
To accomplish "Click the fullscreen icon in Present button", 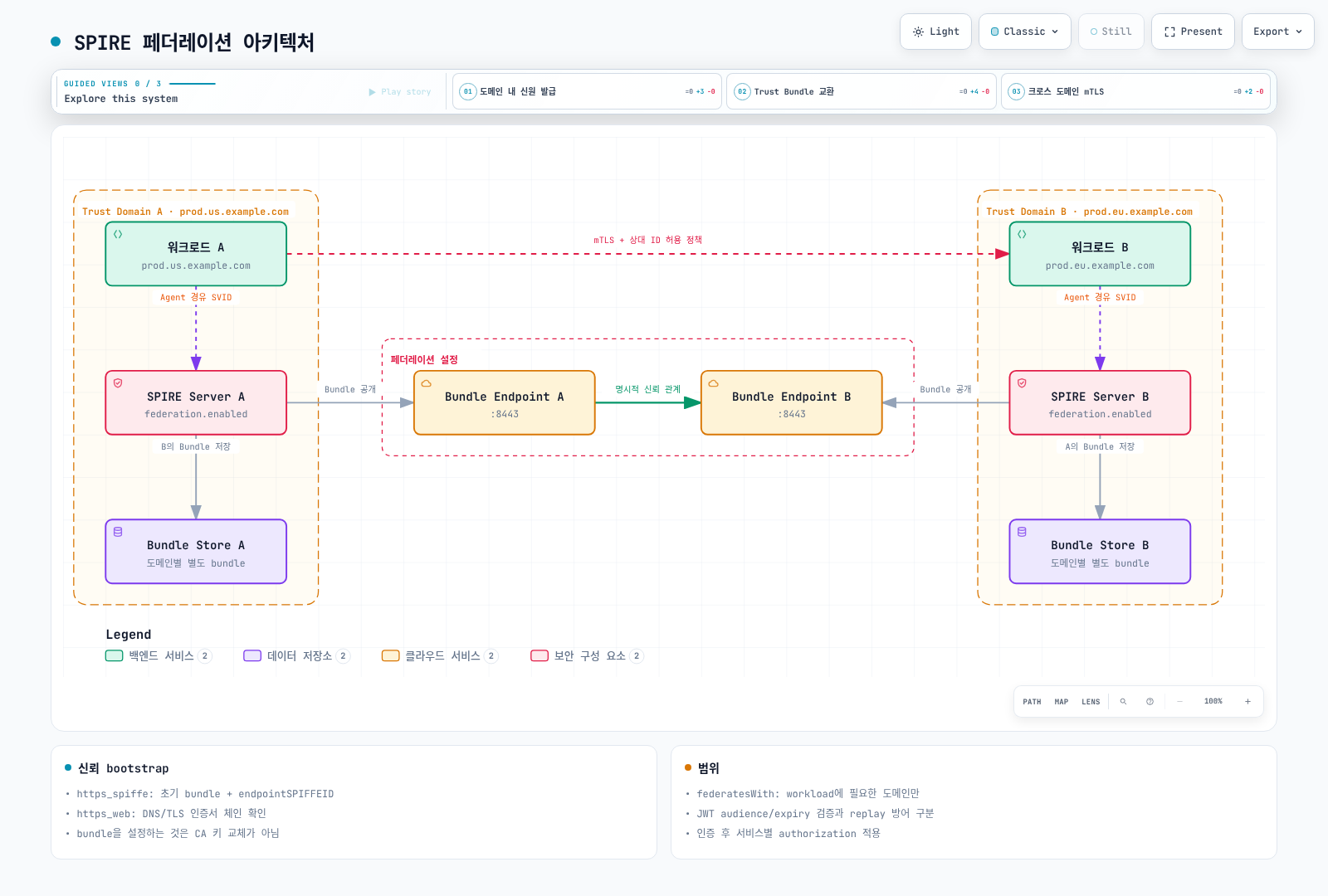I will click(x=1169, y=32).
